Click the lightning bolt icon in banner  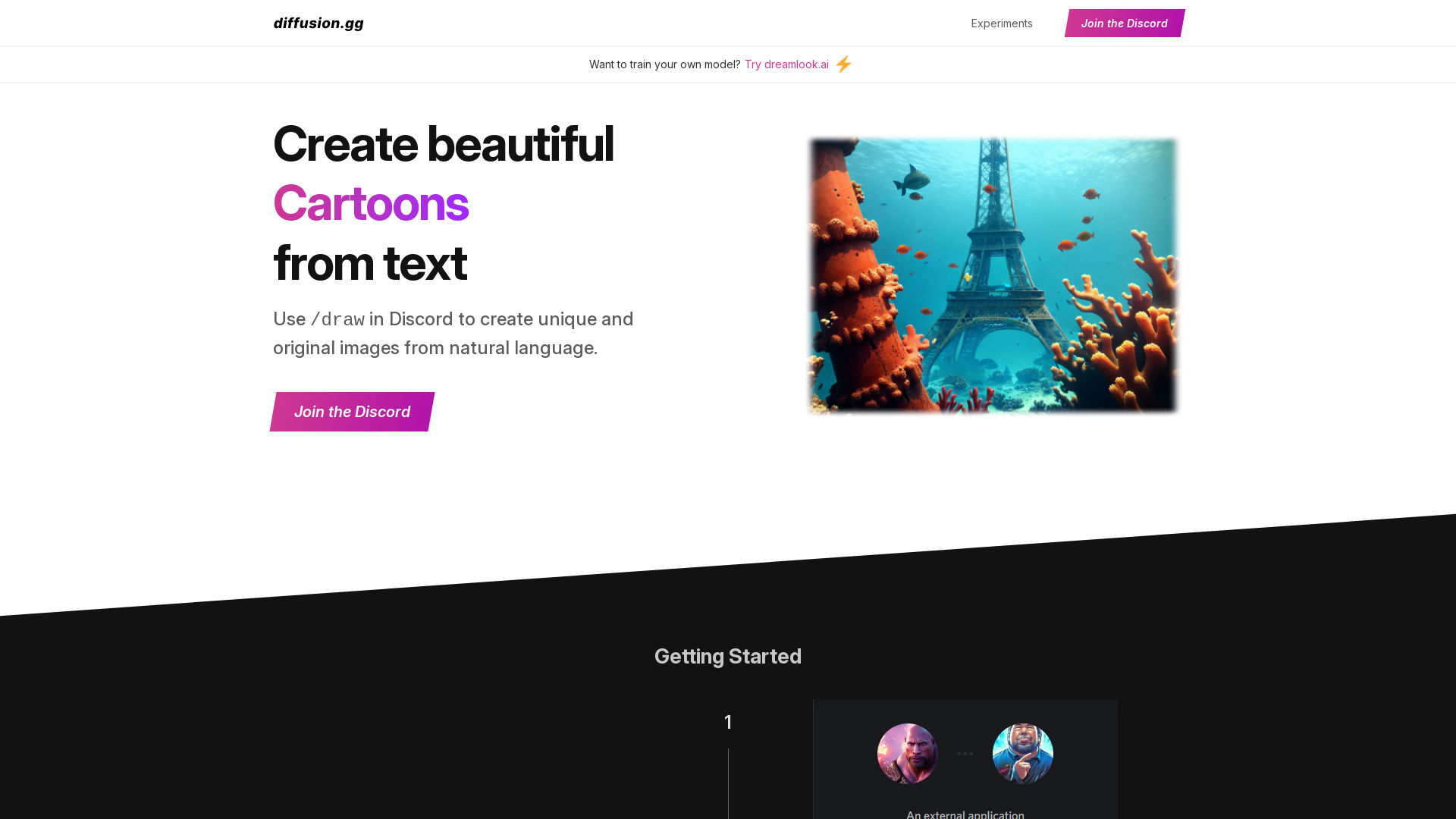(843, 64)
